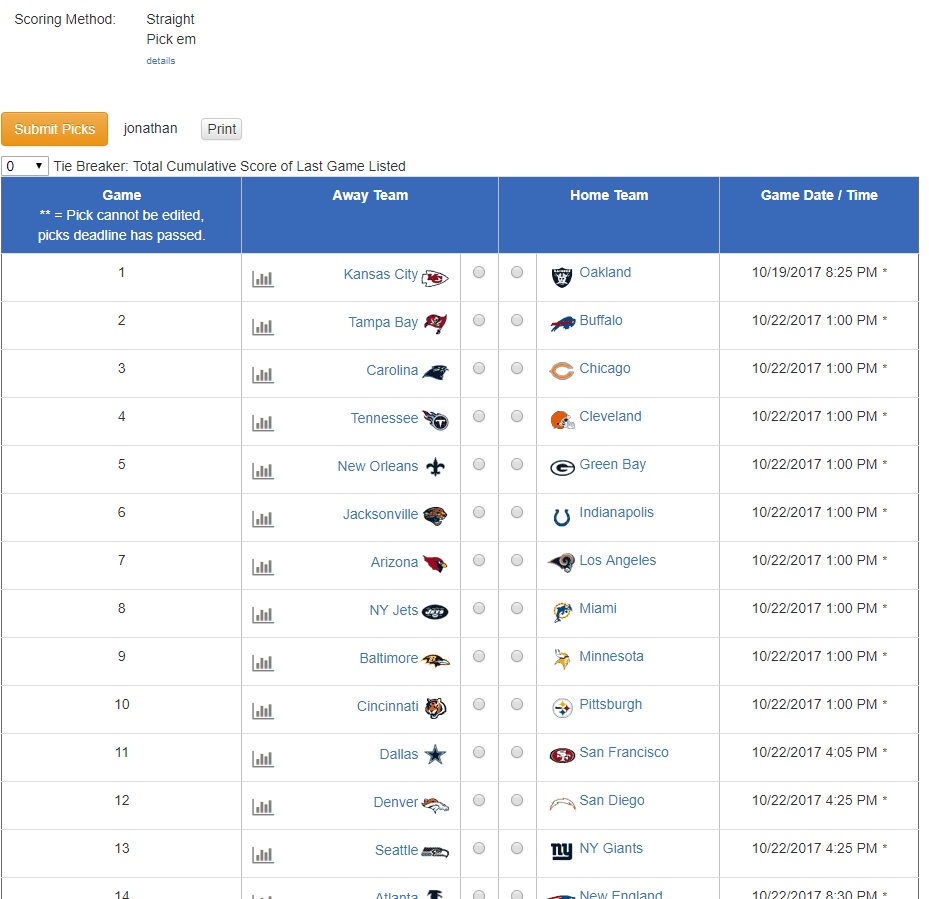
Task: Click the Miami Dolphins logo
Action: coord(562,611)
